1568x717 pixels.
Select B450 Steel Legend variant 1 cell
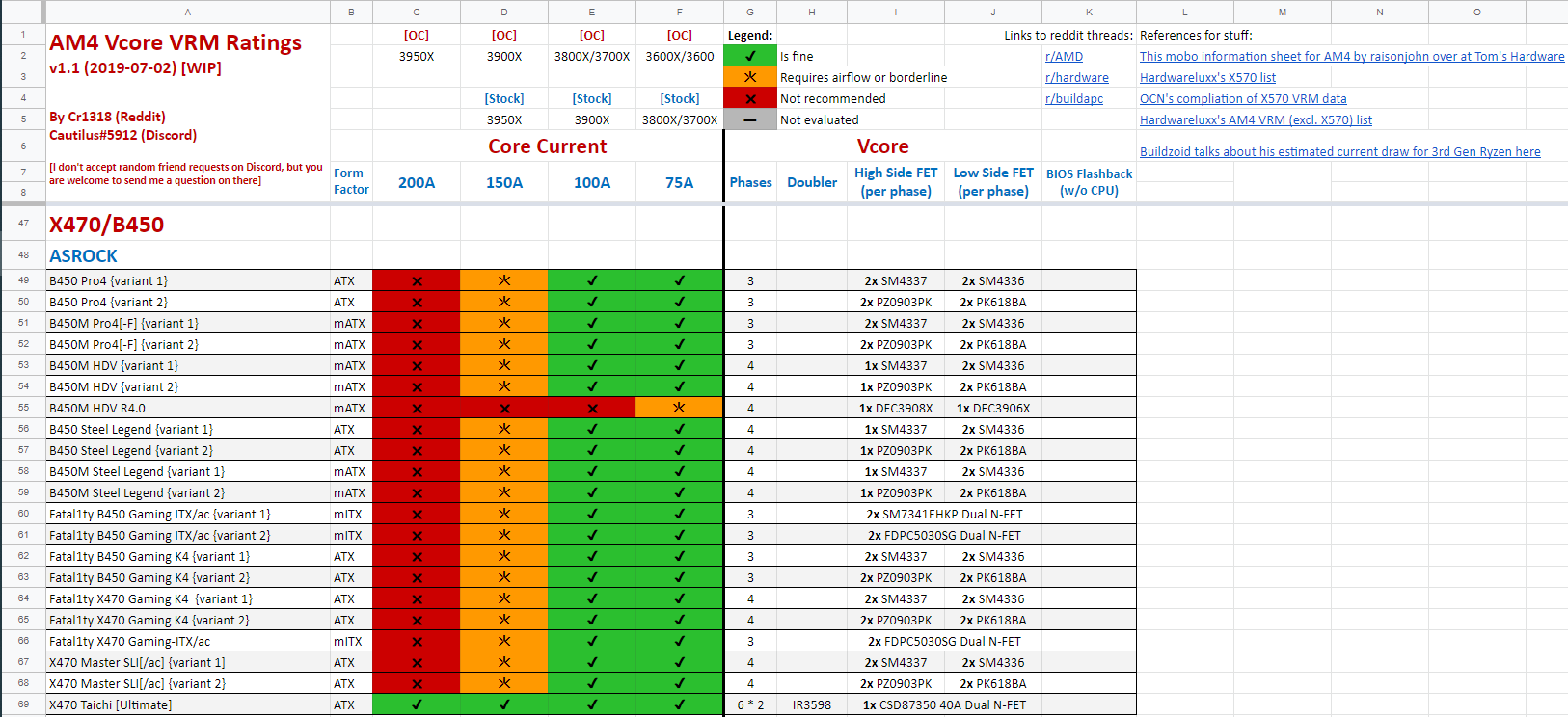click(188, 429)
